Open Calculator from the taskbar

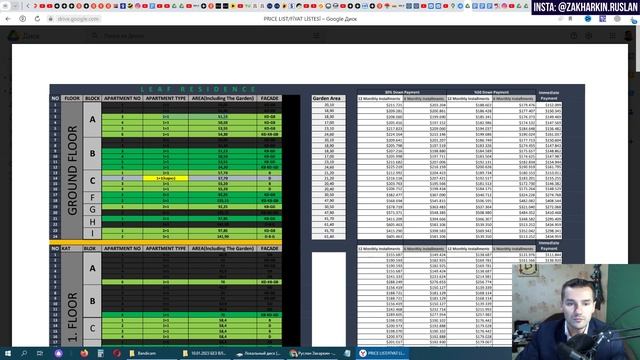100,353
